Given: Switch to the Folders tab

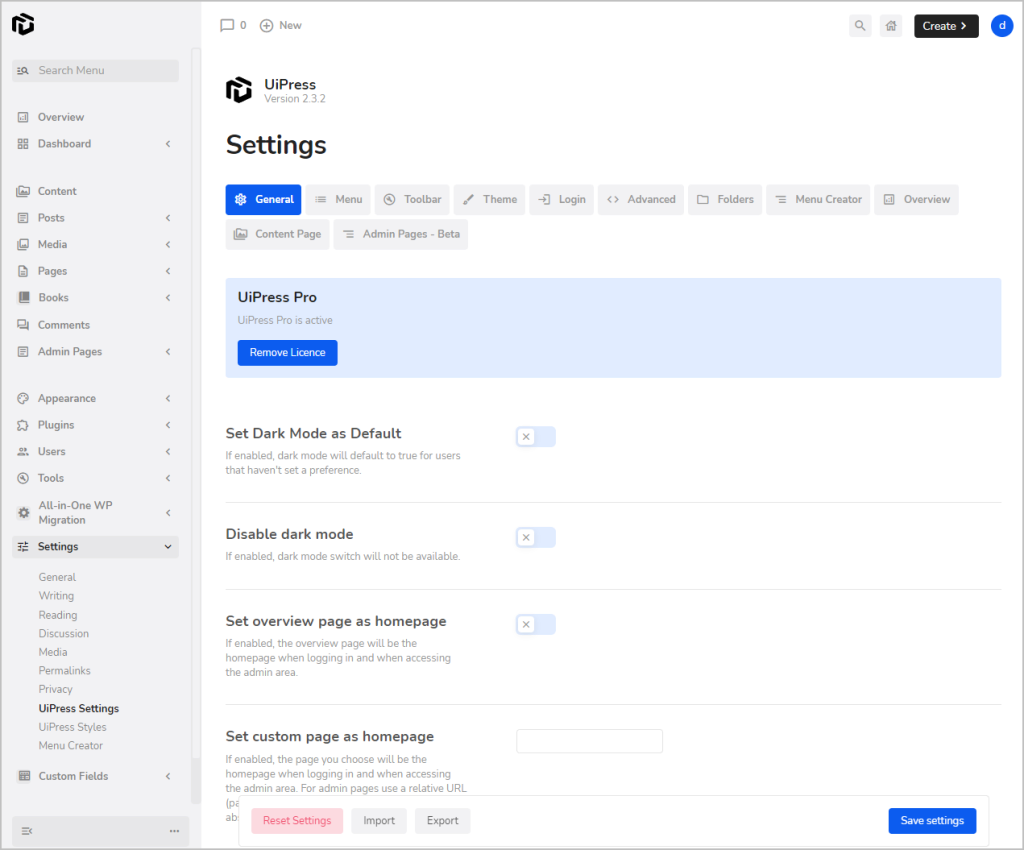Looking at the screenshot, I should point(725,200).
